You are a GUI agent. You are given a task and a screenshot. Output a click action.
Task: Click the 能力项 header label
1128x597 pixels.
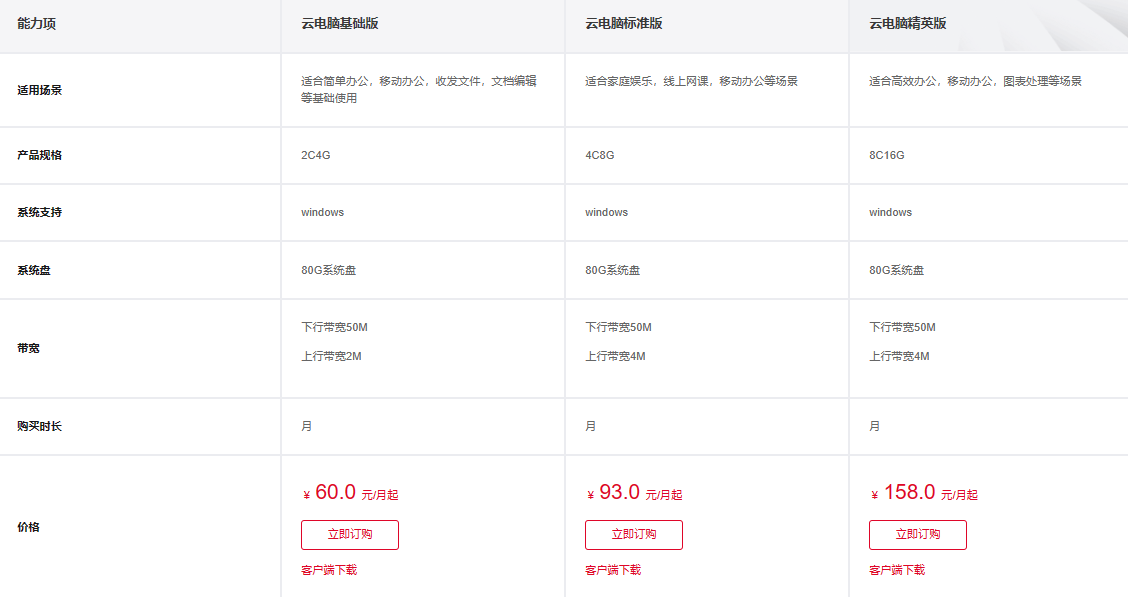(37, 24)
